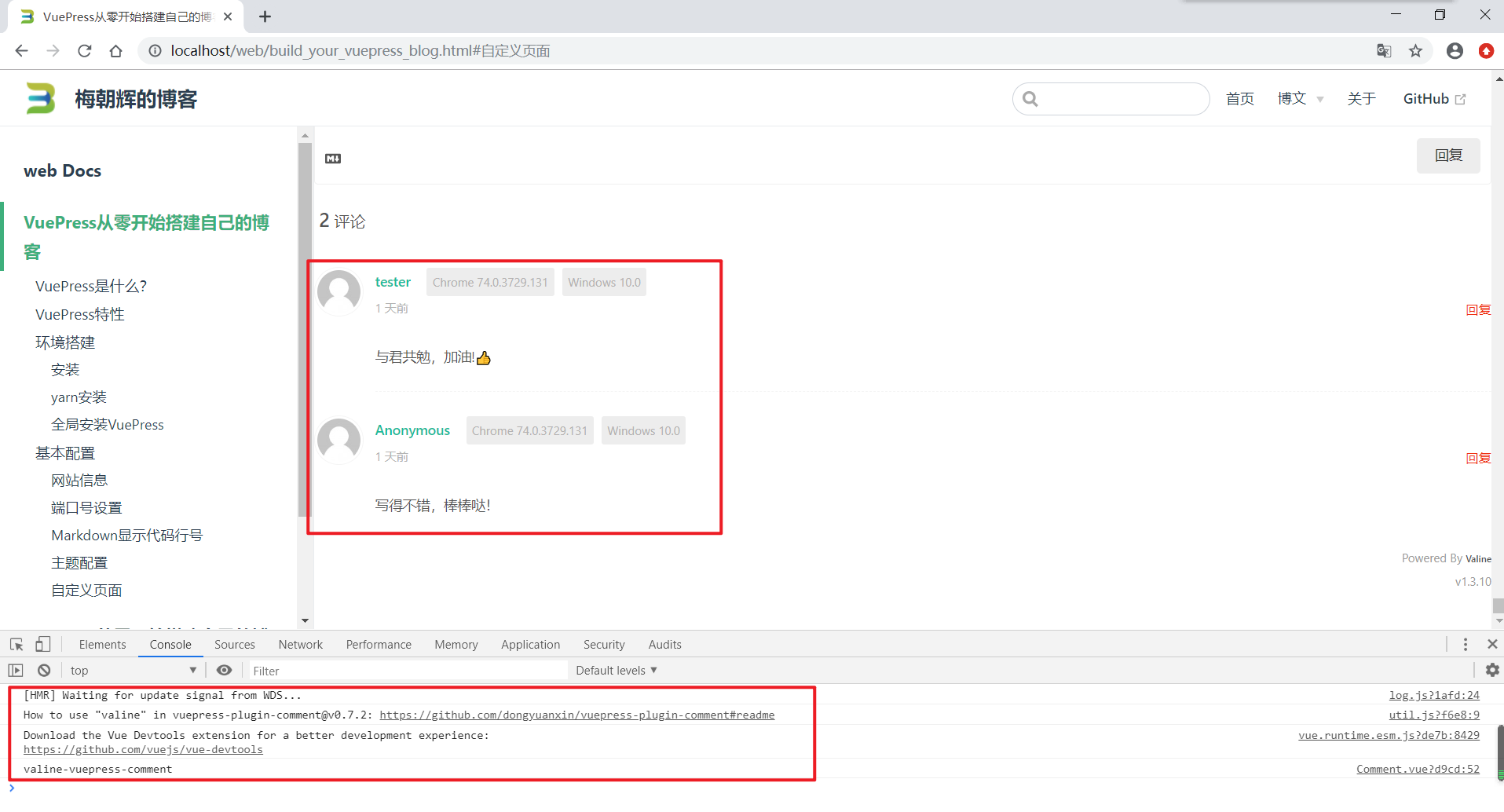Open sidebar item yarn安装

point(79,397)
